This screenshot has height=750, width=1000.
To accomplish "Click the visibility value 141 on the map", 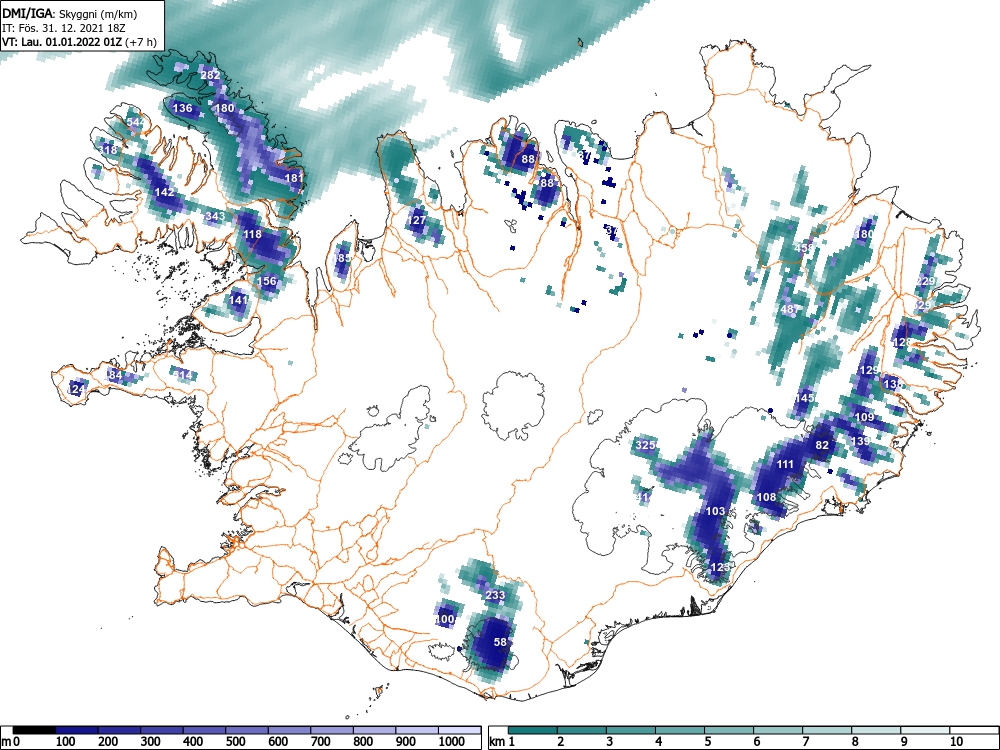I will point(238,300).
